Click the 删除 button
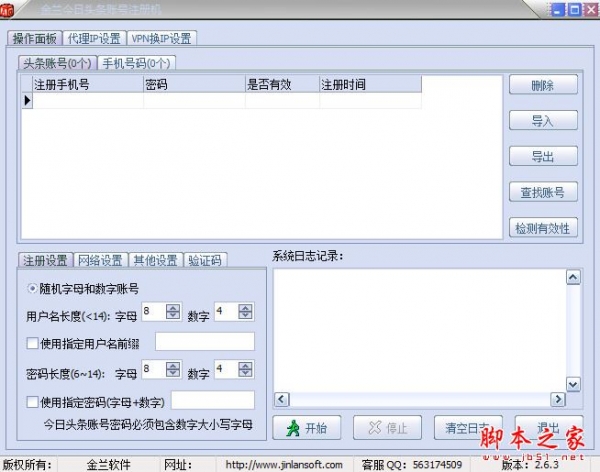Screen dimensions: 600x472 543,85
